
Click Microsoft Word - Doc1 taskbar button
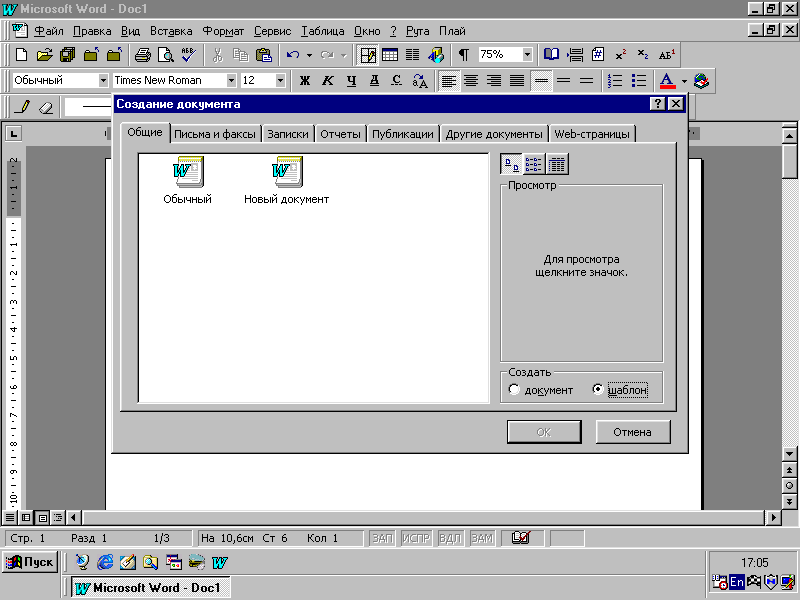click(x=151, y=588)
